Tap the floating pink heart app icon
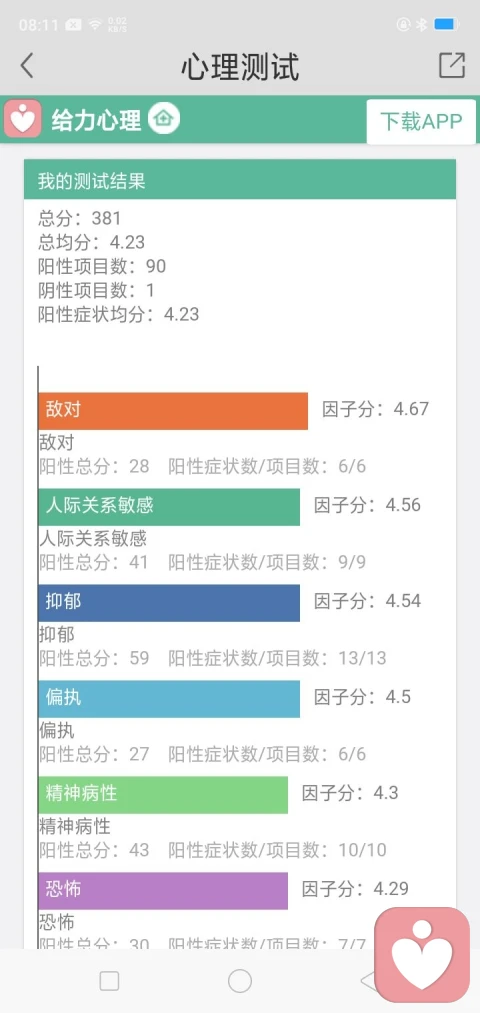 point(422,955)
